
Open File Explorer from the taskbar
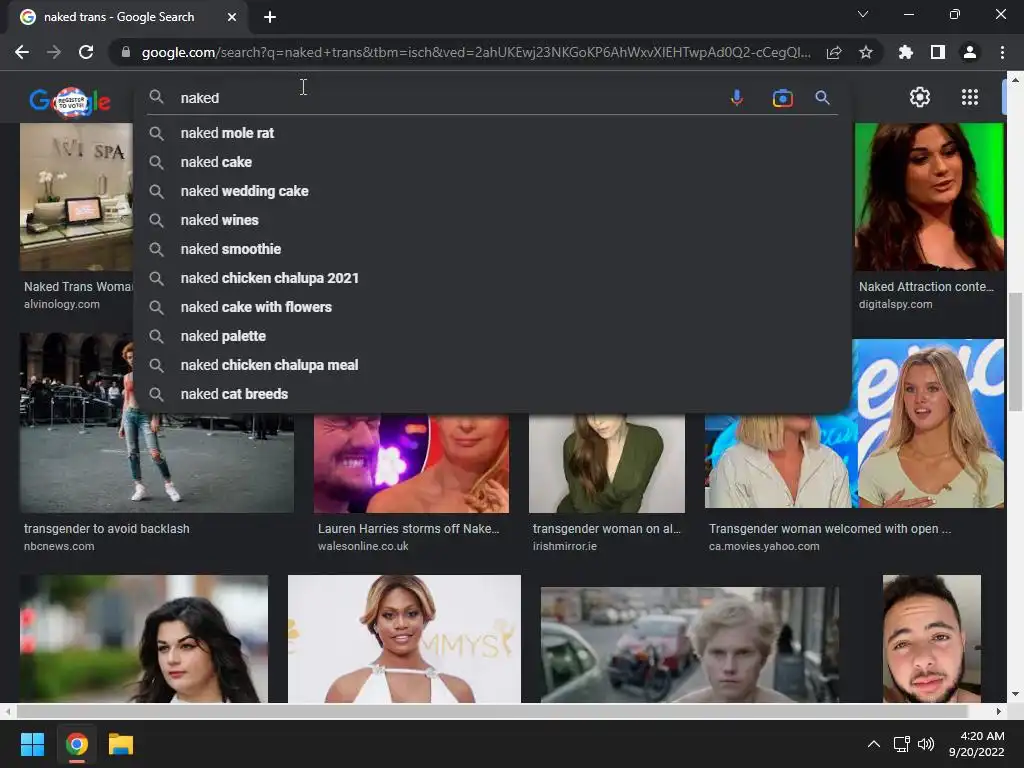(121, 744)
